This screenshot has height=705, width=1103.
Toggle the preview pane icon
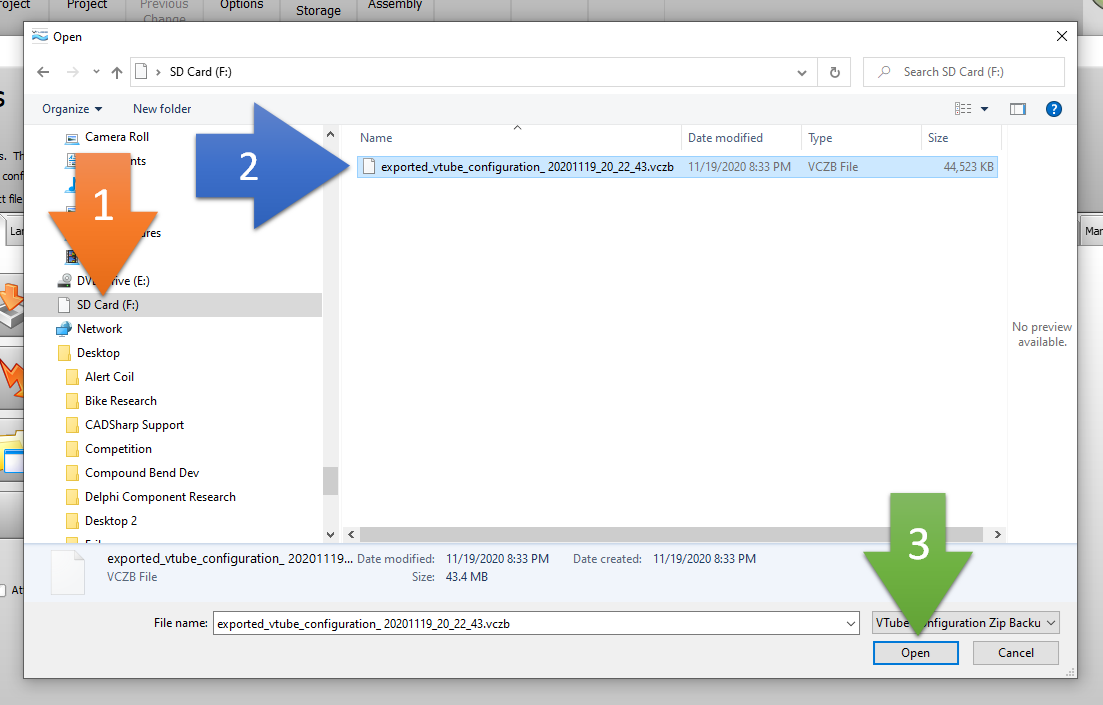pyautogui.click(x=1018, y=109)
